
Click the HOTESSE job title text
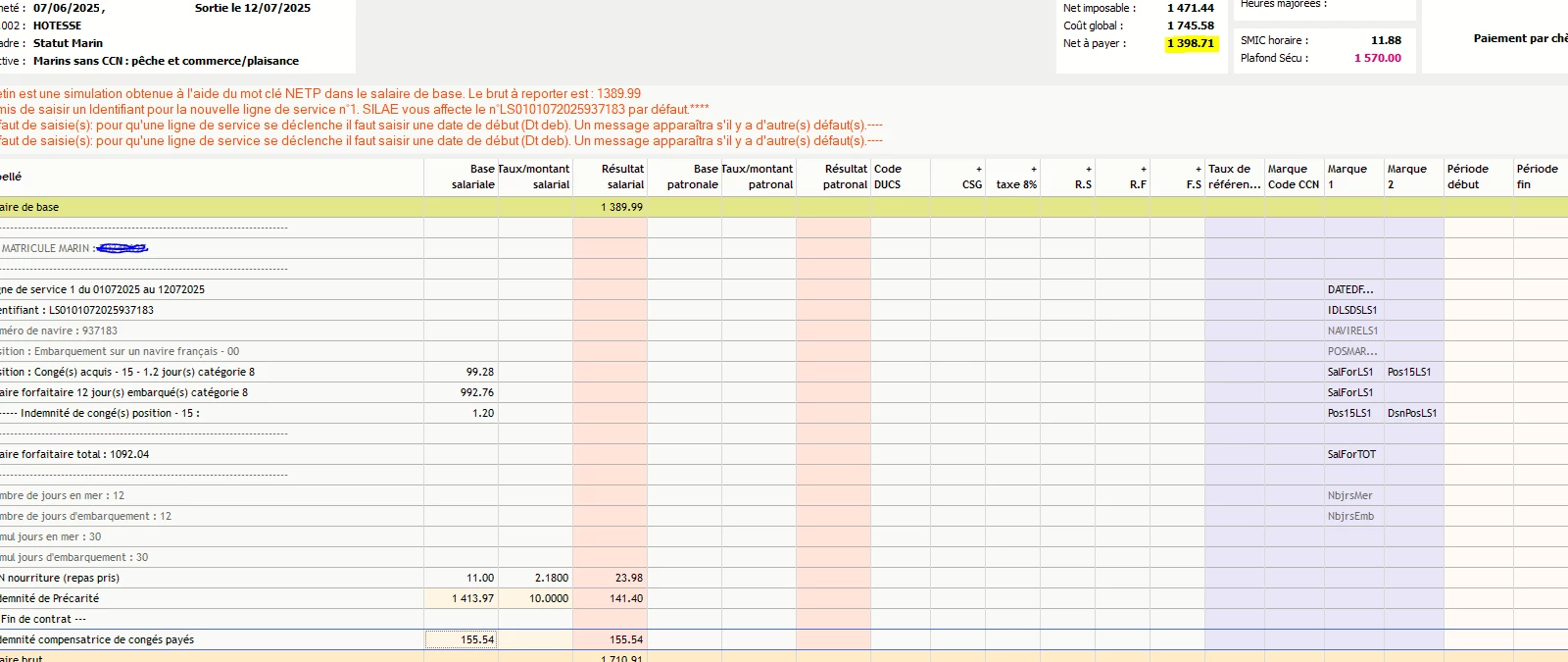[x=58, y=25]
